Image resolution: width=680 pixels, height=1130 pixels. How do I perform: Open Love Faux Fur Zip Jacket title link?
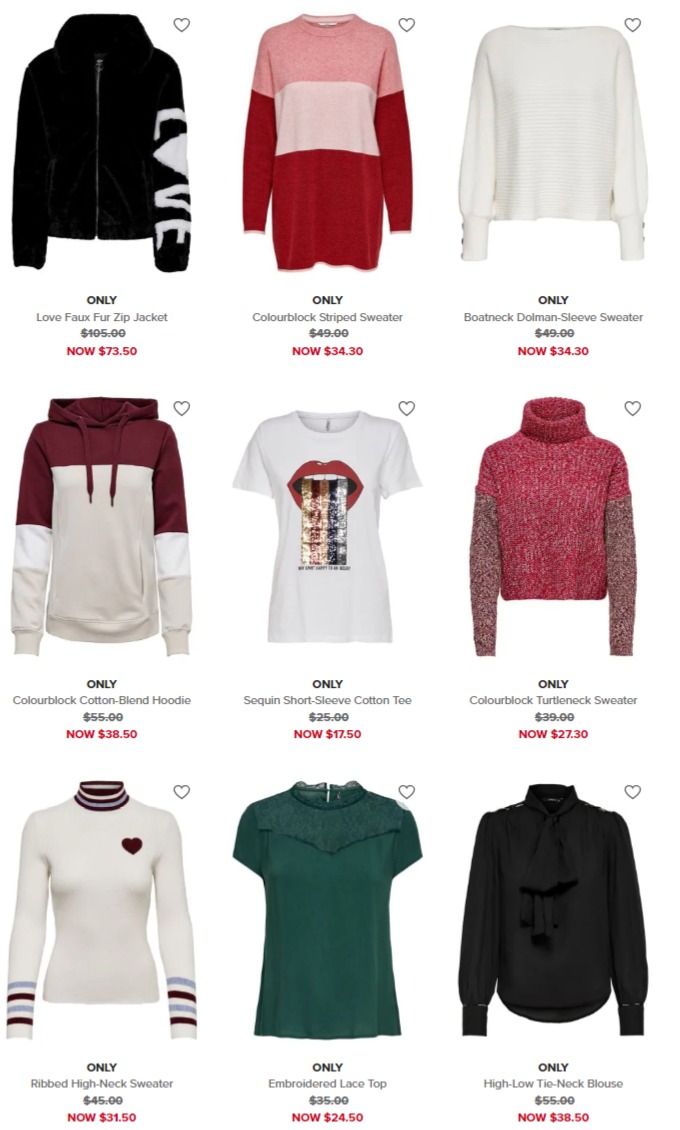coord(102,317)
